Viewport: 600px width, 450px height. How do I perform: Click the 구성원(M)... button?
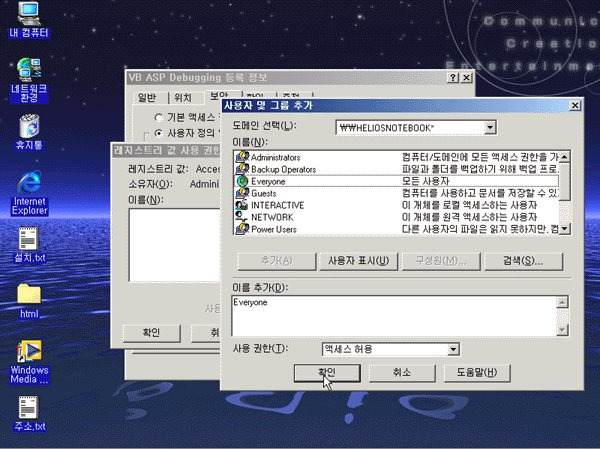(x=441, y=261)
